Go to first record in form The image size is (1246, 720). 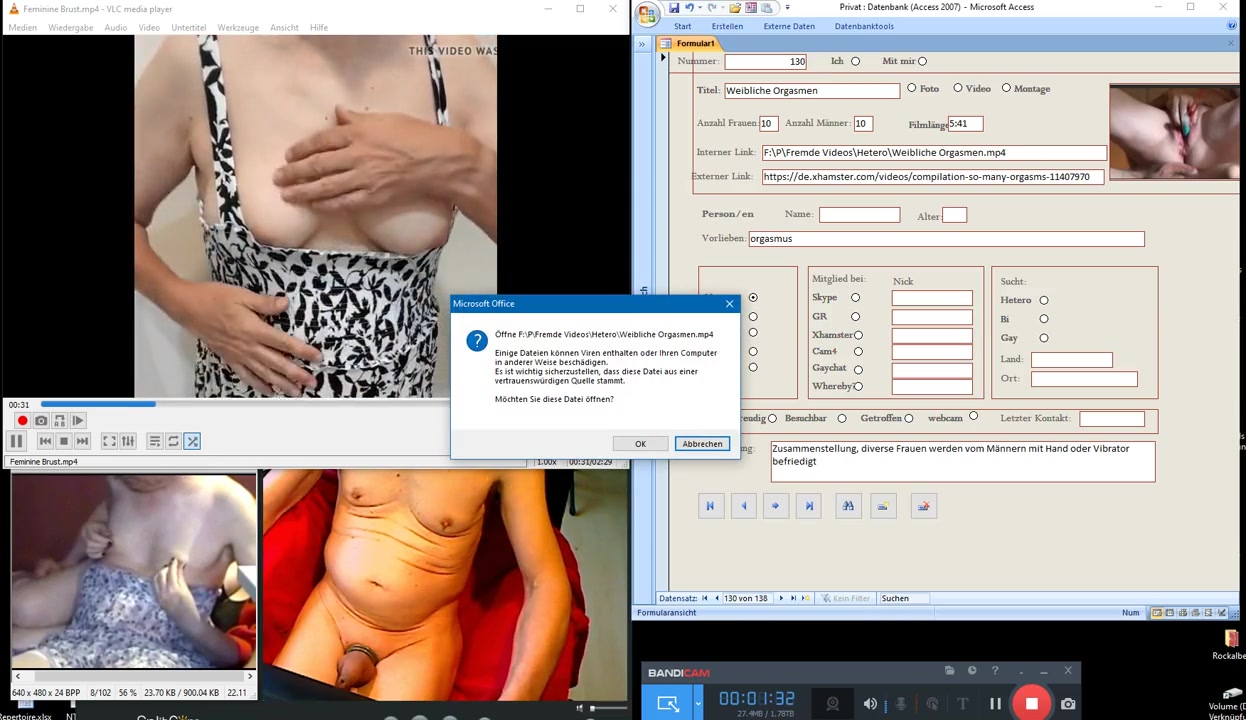pos(710,506)
